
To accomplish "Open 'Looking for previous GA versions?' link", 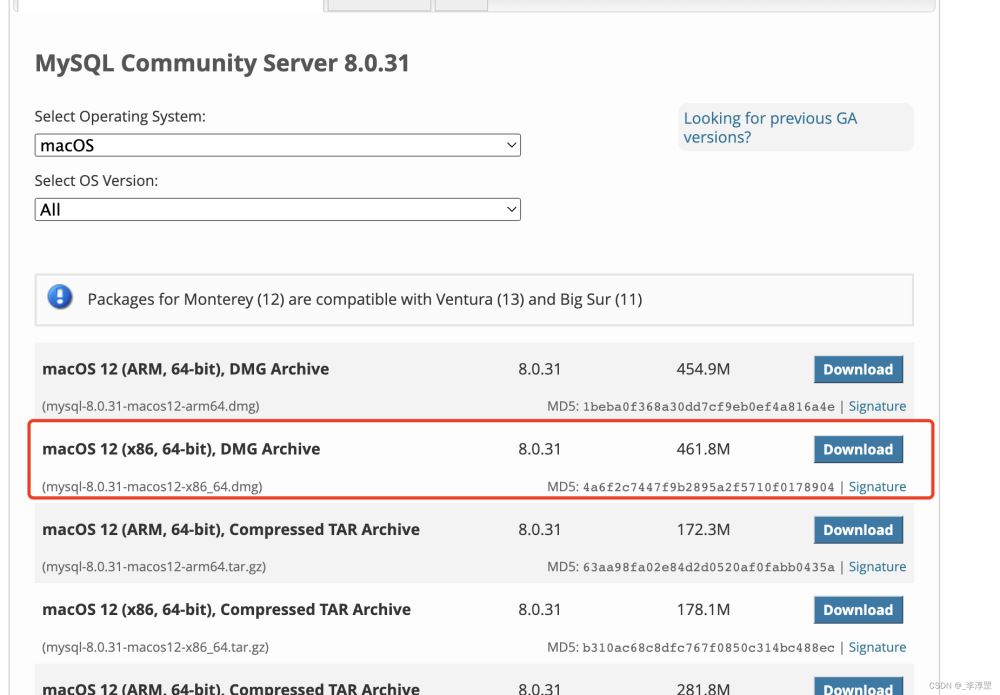I will pos(769,128).
